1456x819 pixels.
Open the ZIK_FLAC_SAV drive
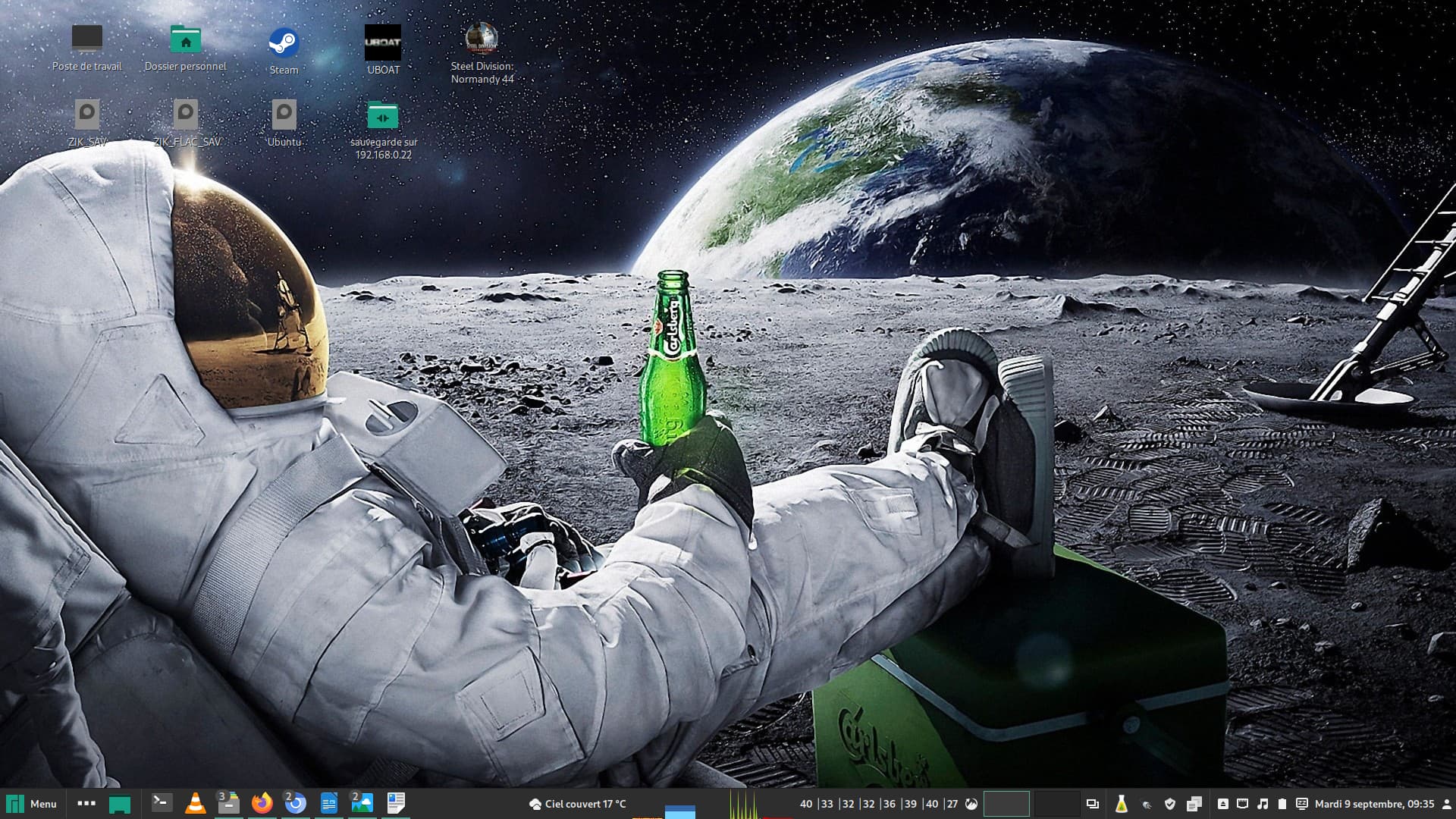[186, 115]
